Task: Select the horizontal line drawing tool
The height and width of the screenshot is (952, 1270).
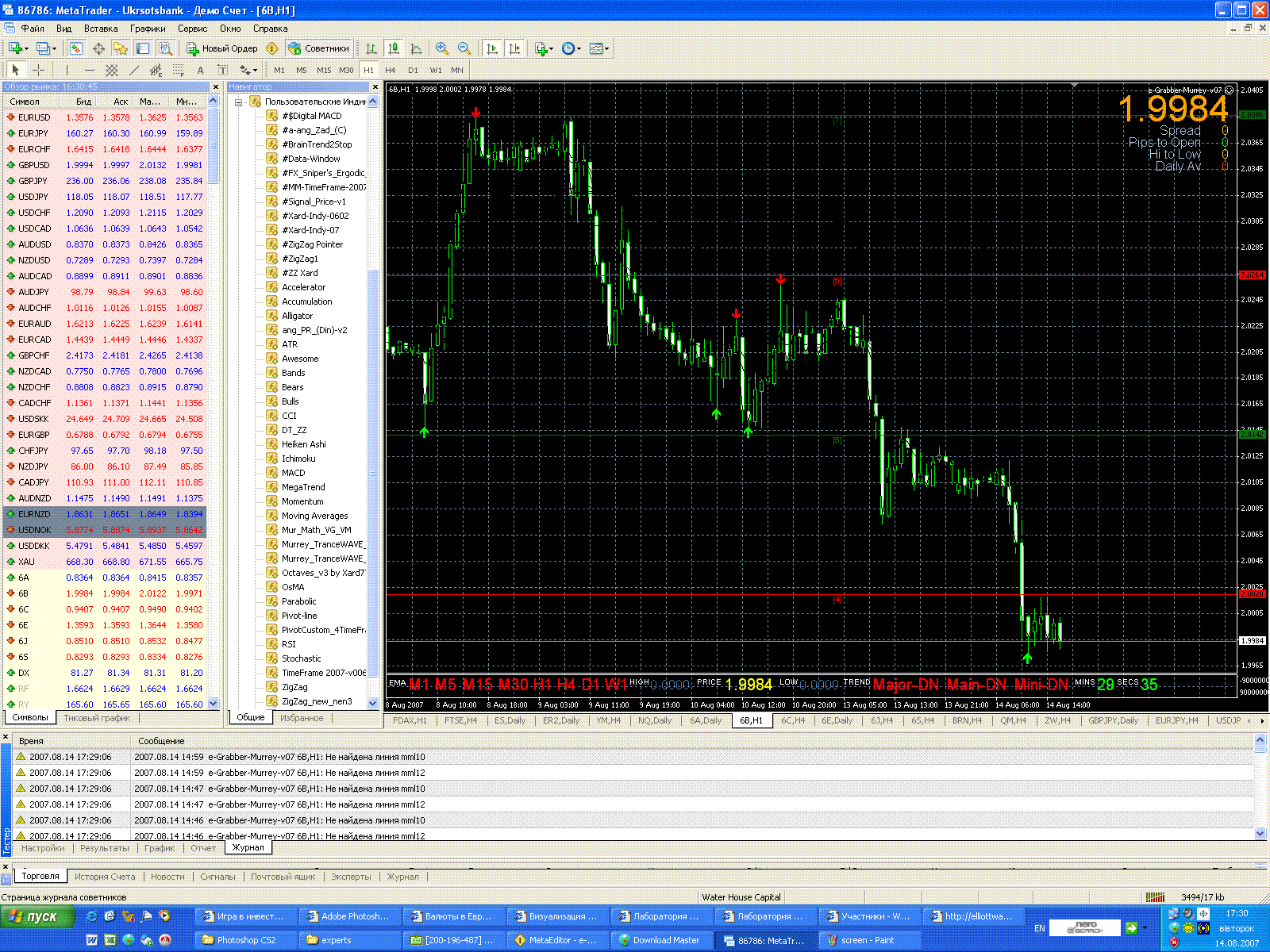Action: point(89,70)
